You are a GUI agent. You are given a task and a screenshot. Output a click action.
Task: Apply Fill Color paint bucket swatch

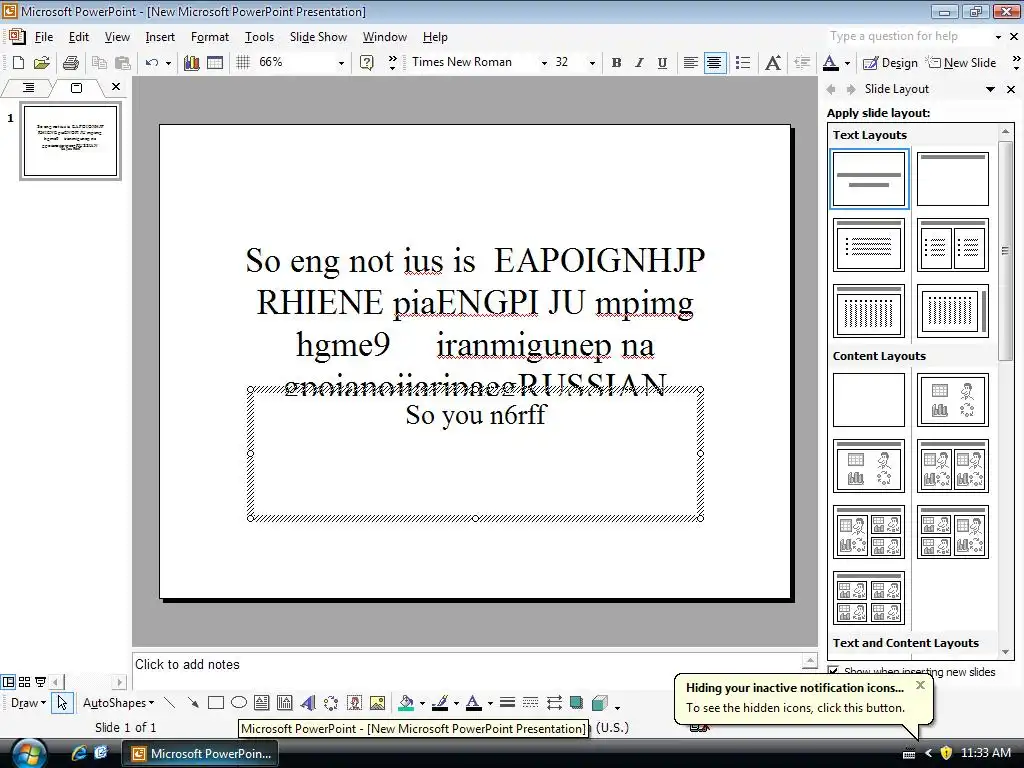406,703
